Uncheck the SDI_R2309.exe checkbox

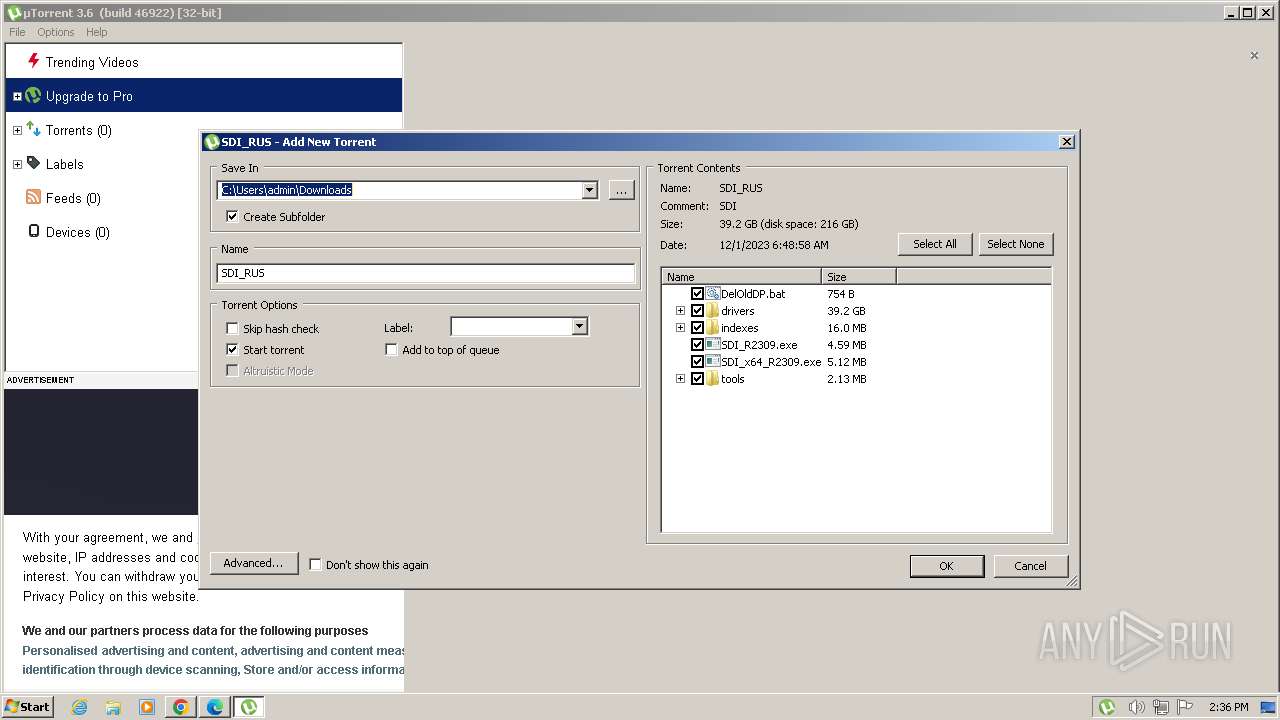coord(697,345)
